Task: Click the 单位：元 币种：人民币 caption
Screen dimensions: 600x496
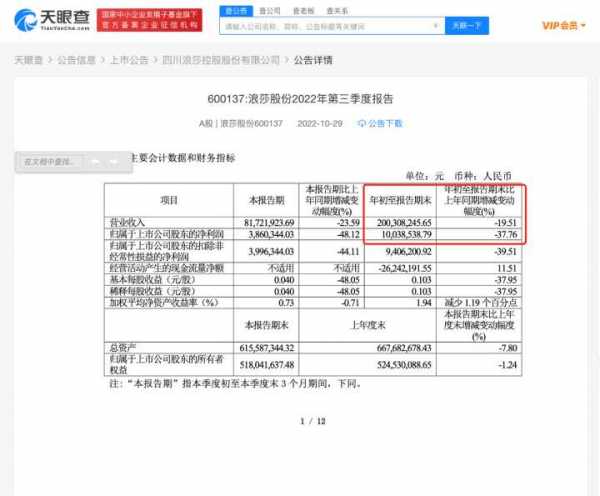Action: point(458,176)
